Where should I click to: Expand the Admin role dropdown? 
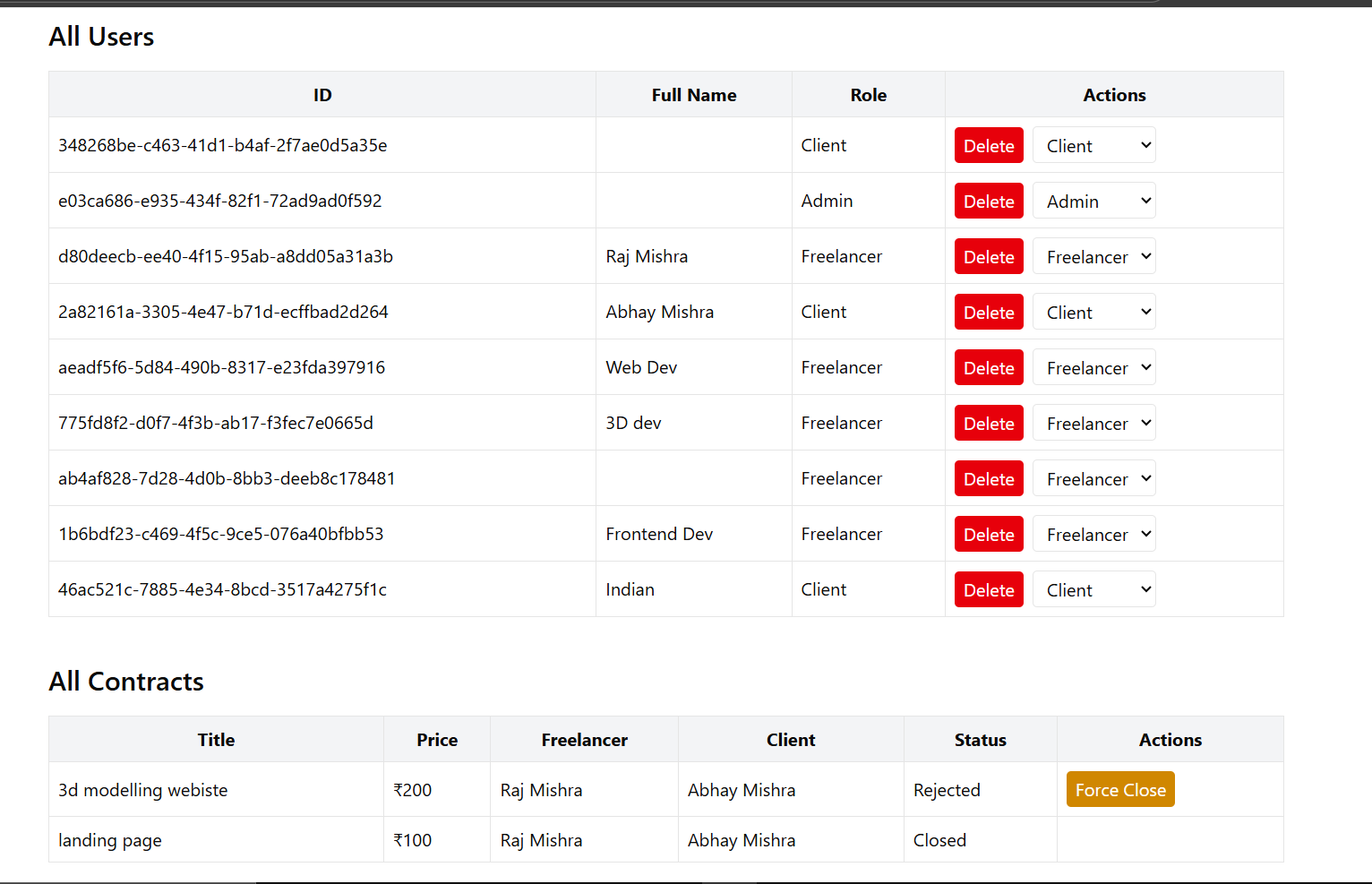pyautogui.click(x=1094, y=202)
